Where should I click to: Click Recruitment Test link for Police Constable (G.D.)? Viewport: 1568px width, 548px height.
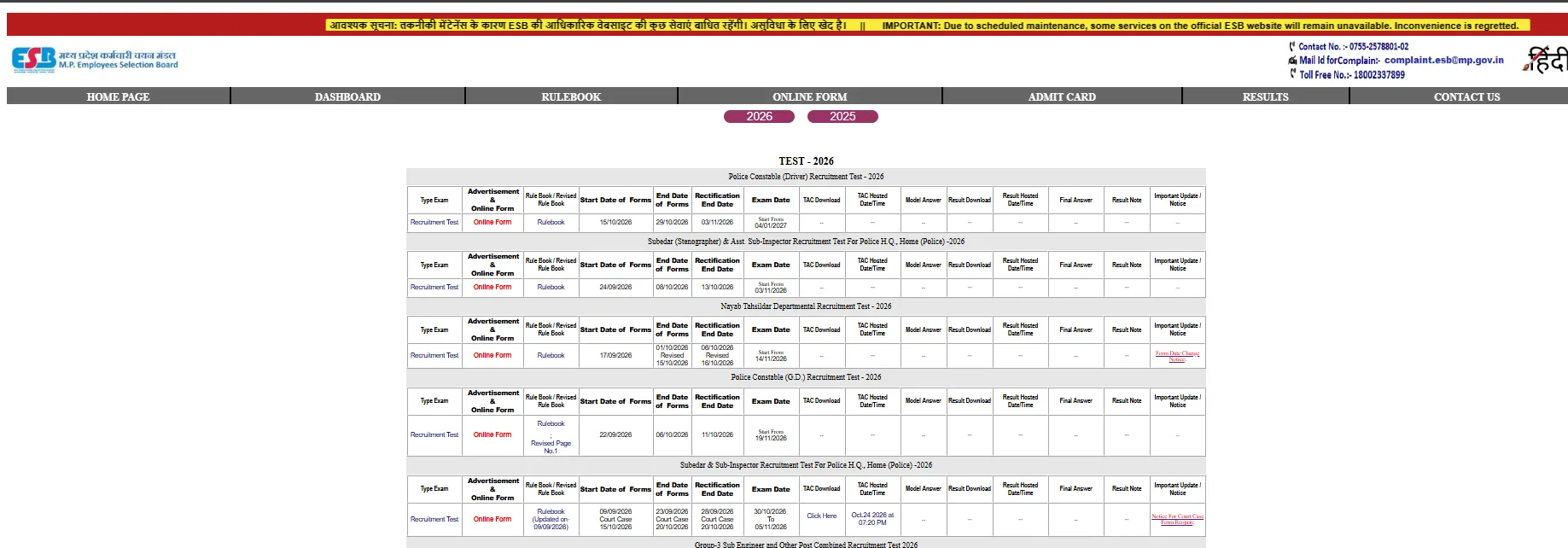(434, 434)
